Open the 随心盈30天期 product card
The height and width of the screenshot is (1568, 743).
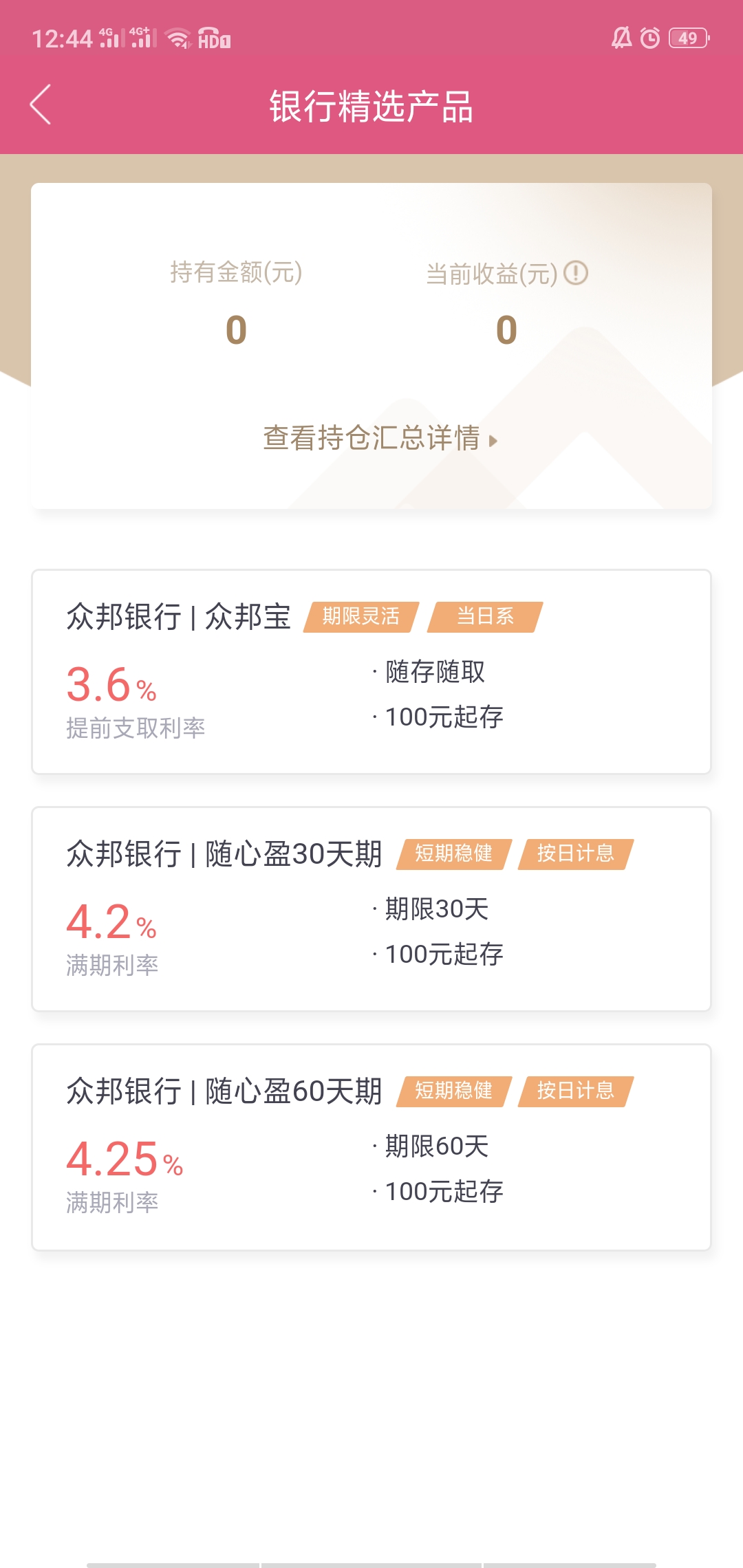click(x=371, y=909)
